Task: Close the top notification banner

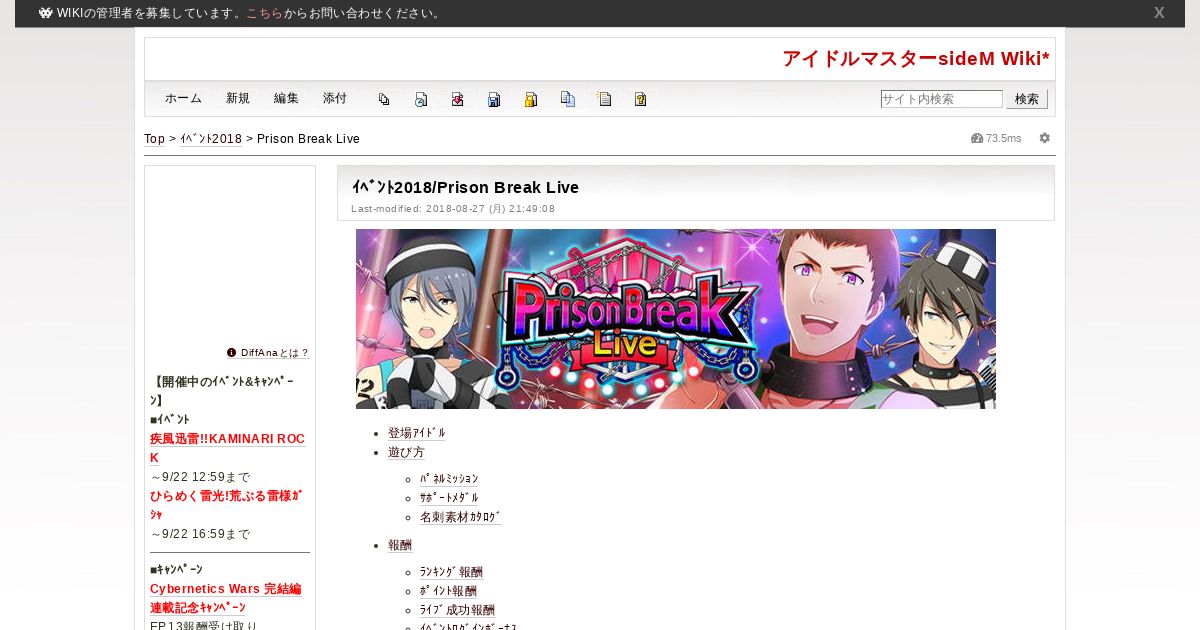Action: (1159, 13)
